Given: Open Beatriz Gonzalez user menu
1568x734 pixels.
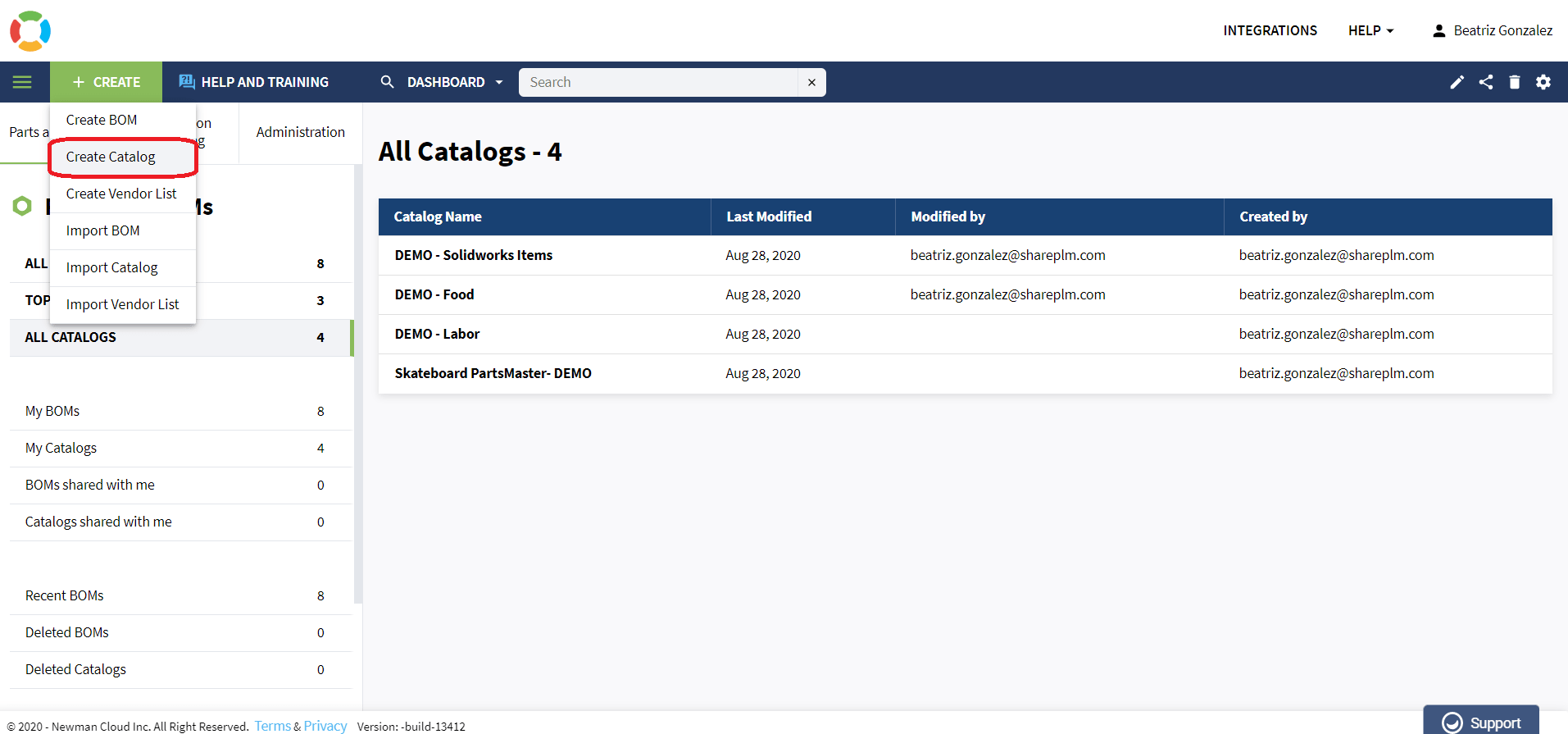Looking at the screenshot, I should coord(1493,30).
